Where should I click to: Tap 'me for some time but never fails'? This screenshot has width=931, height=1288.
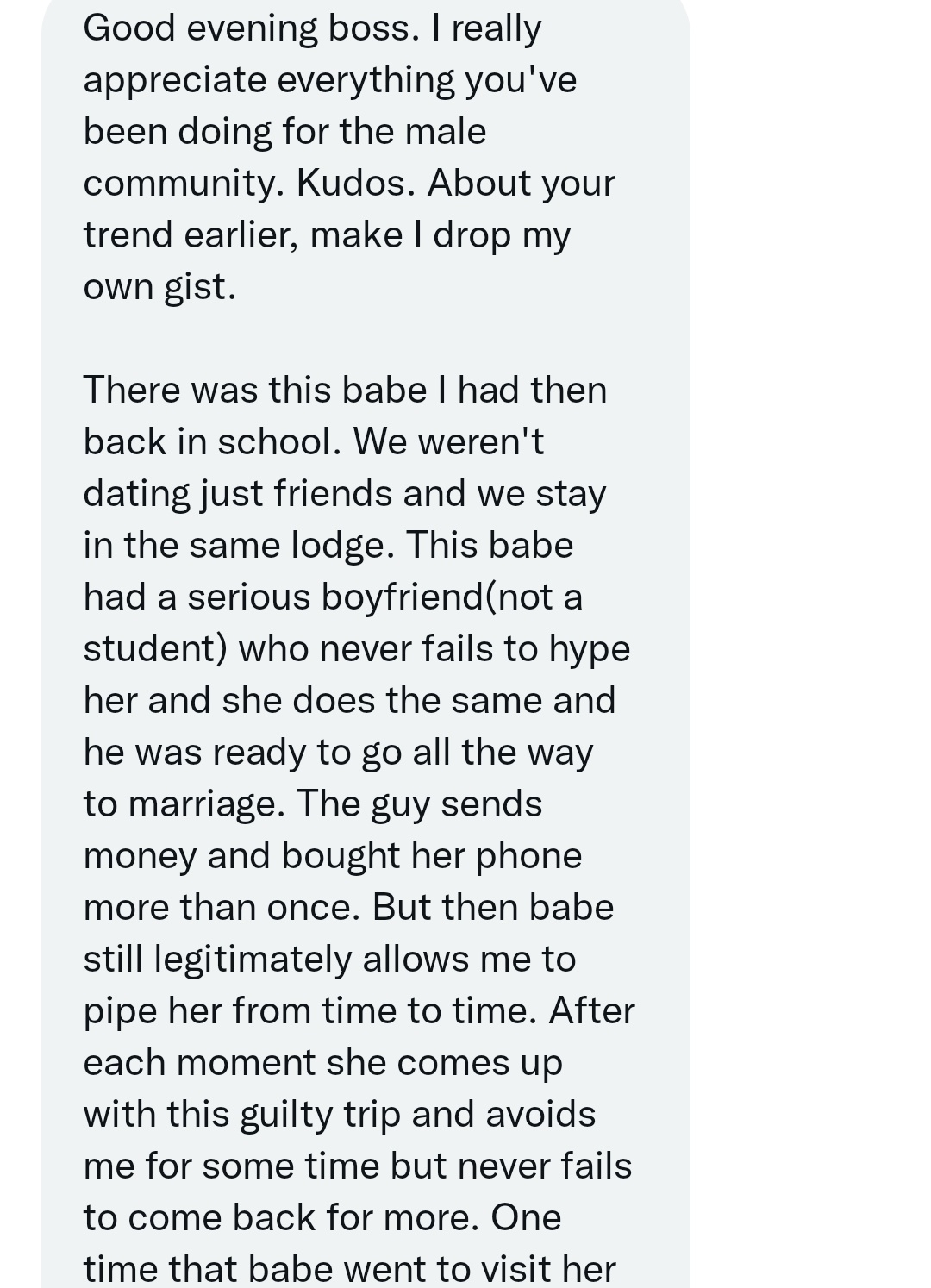358,1166
